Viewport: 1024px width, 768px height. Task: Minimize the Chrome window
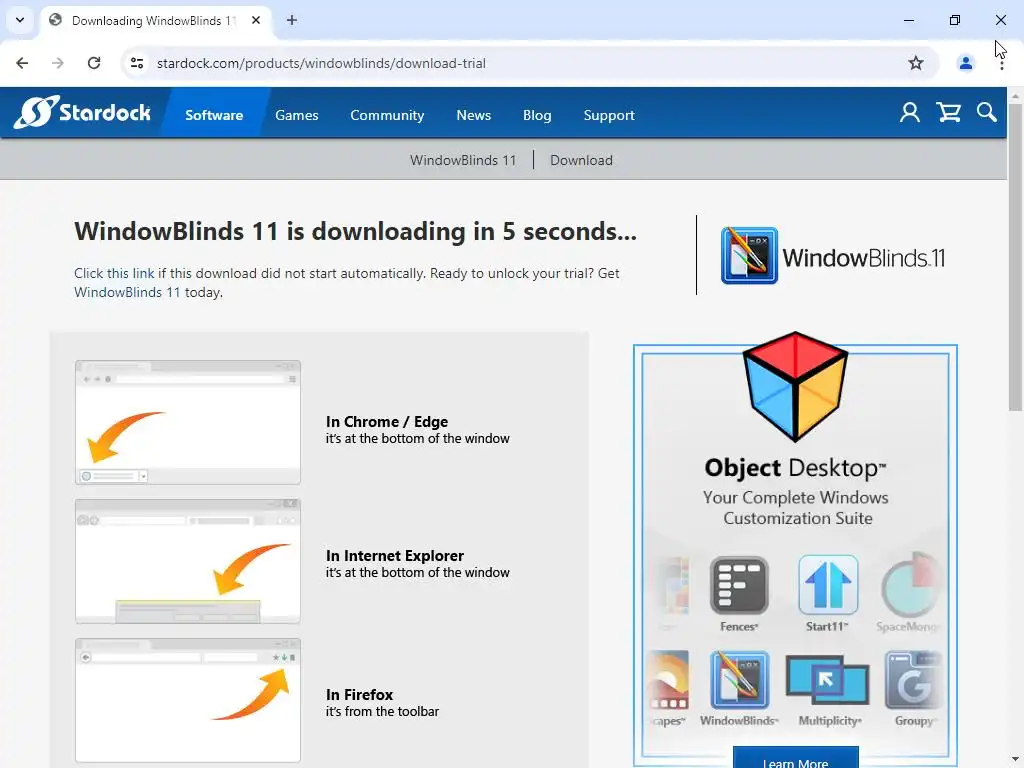coord(908,20)
